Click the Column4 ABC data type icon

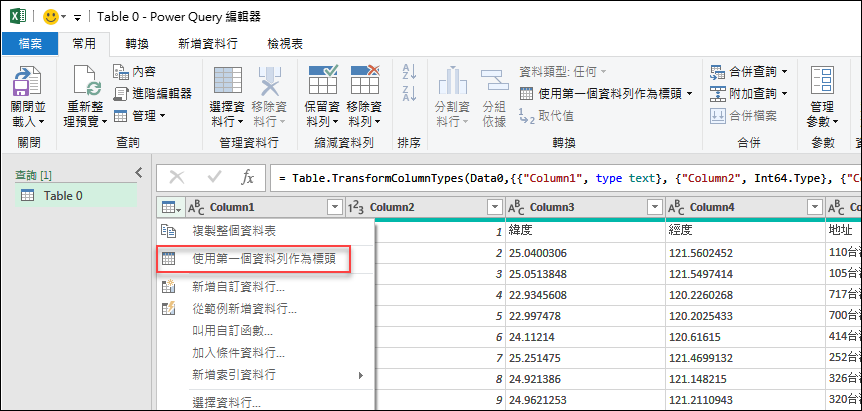pyautogui.click(x=677, y=207)
